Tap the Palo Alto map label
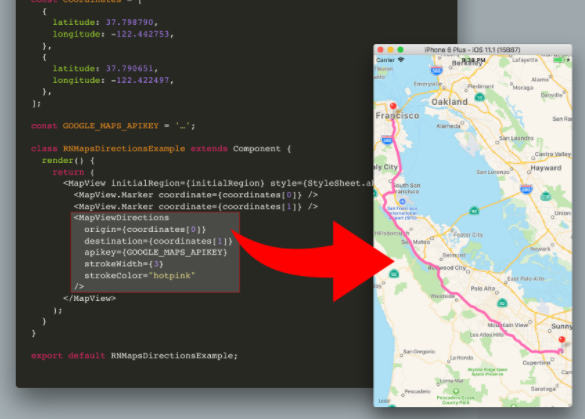This screenshot has width=585, height=419. 483,288
